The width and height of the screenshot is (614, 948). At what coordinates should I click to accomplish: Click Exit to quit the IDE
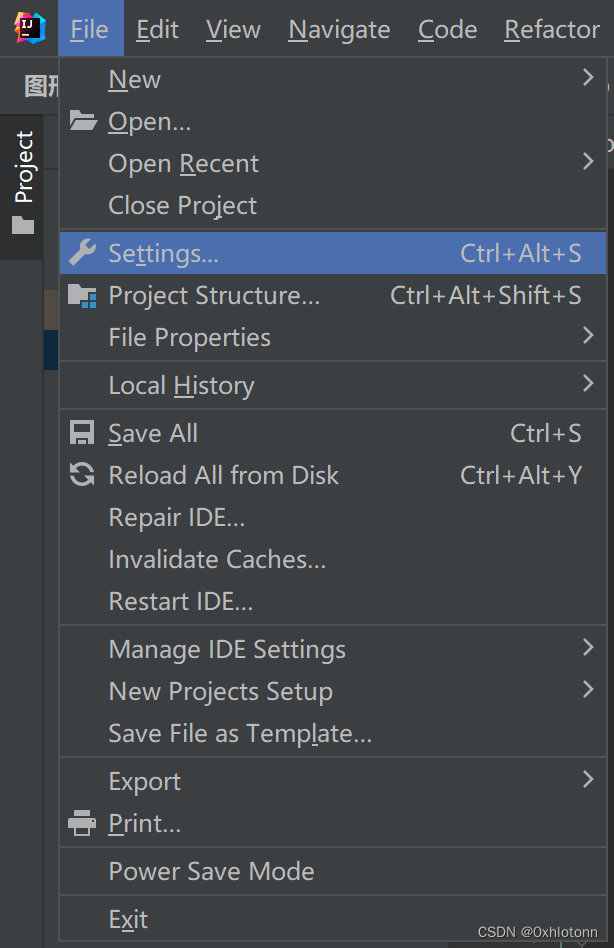click(128, 919)
